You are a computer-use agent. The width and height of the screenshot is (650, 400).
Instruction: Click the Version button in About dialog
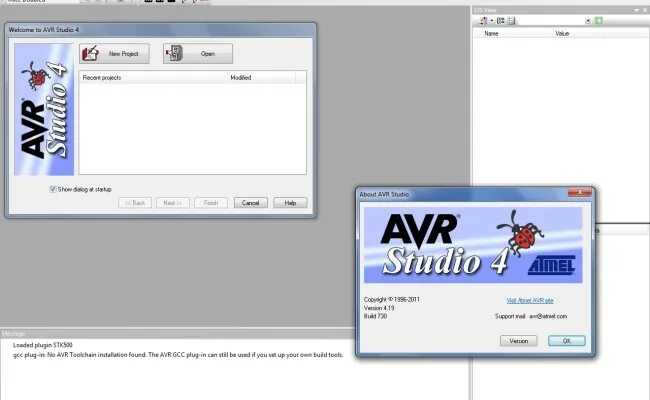(519, 341)
